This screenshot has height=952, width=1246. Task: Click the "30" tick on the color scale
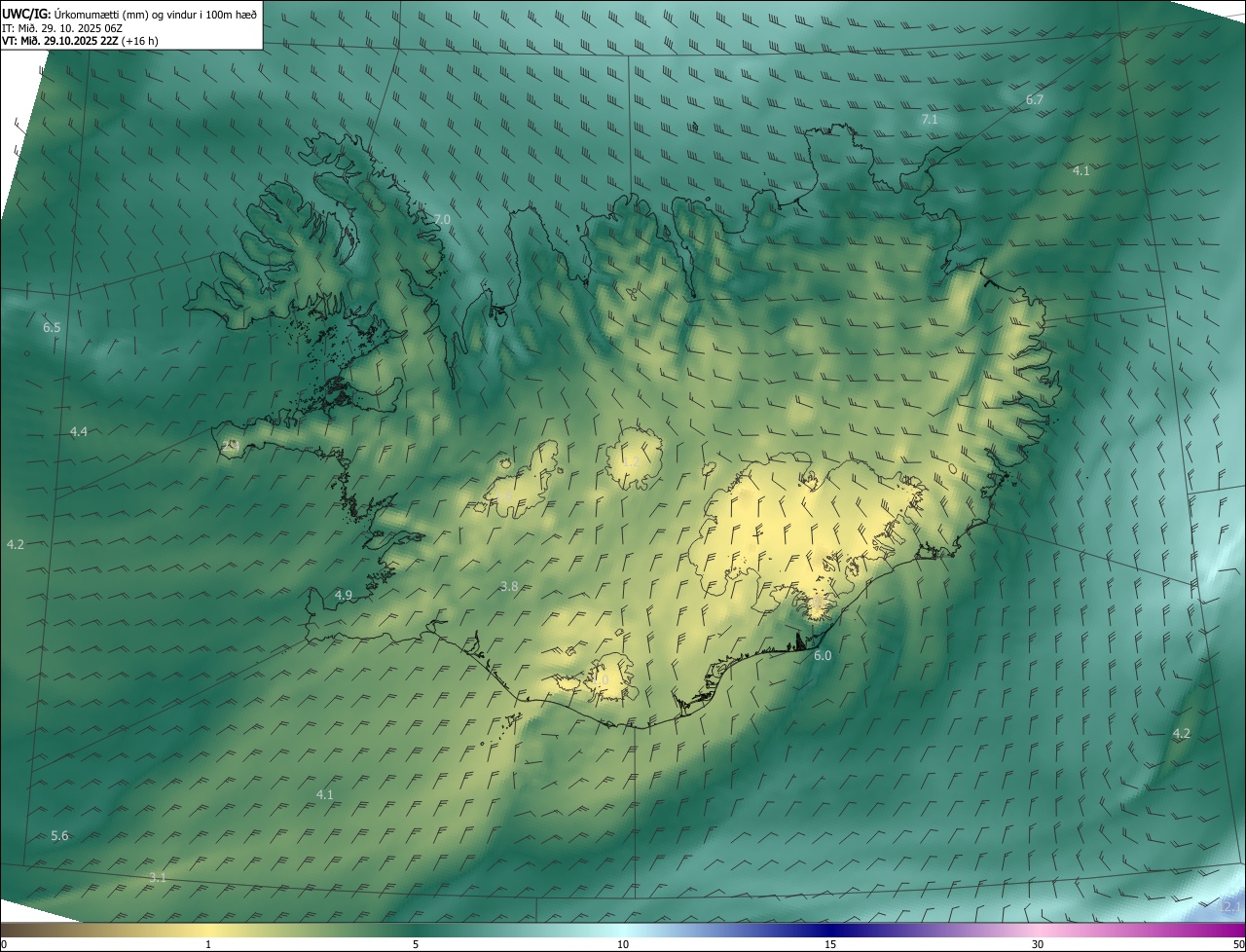coord(1038,944)
